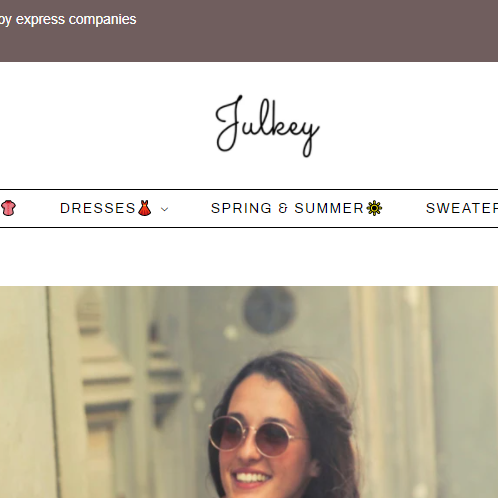Screen dimensions: 498x498
Task: Click the express companies announcement text
Action: click(x=68, y=20)
